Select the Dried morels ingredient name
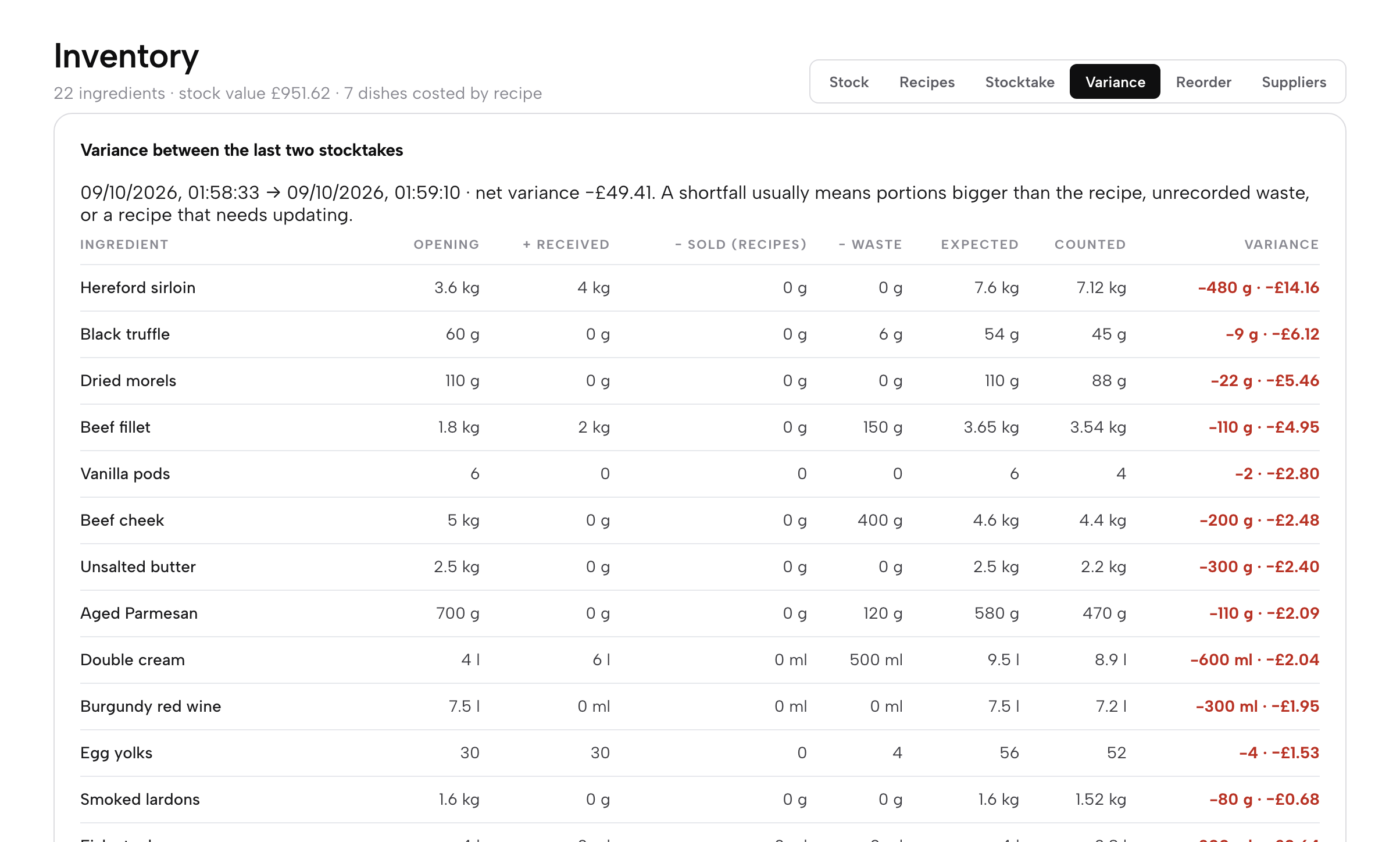 point(128,381)
